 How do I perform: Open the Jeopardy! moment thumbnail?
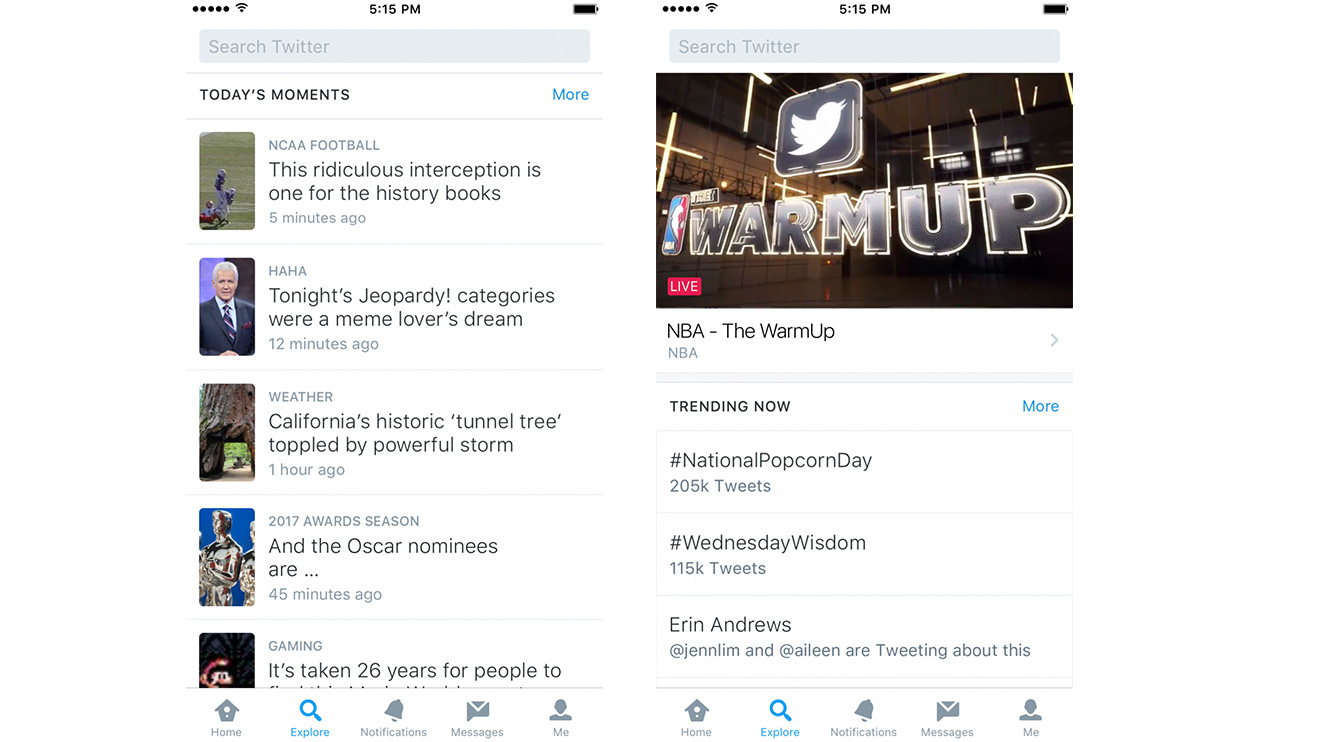(227, 307)
